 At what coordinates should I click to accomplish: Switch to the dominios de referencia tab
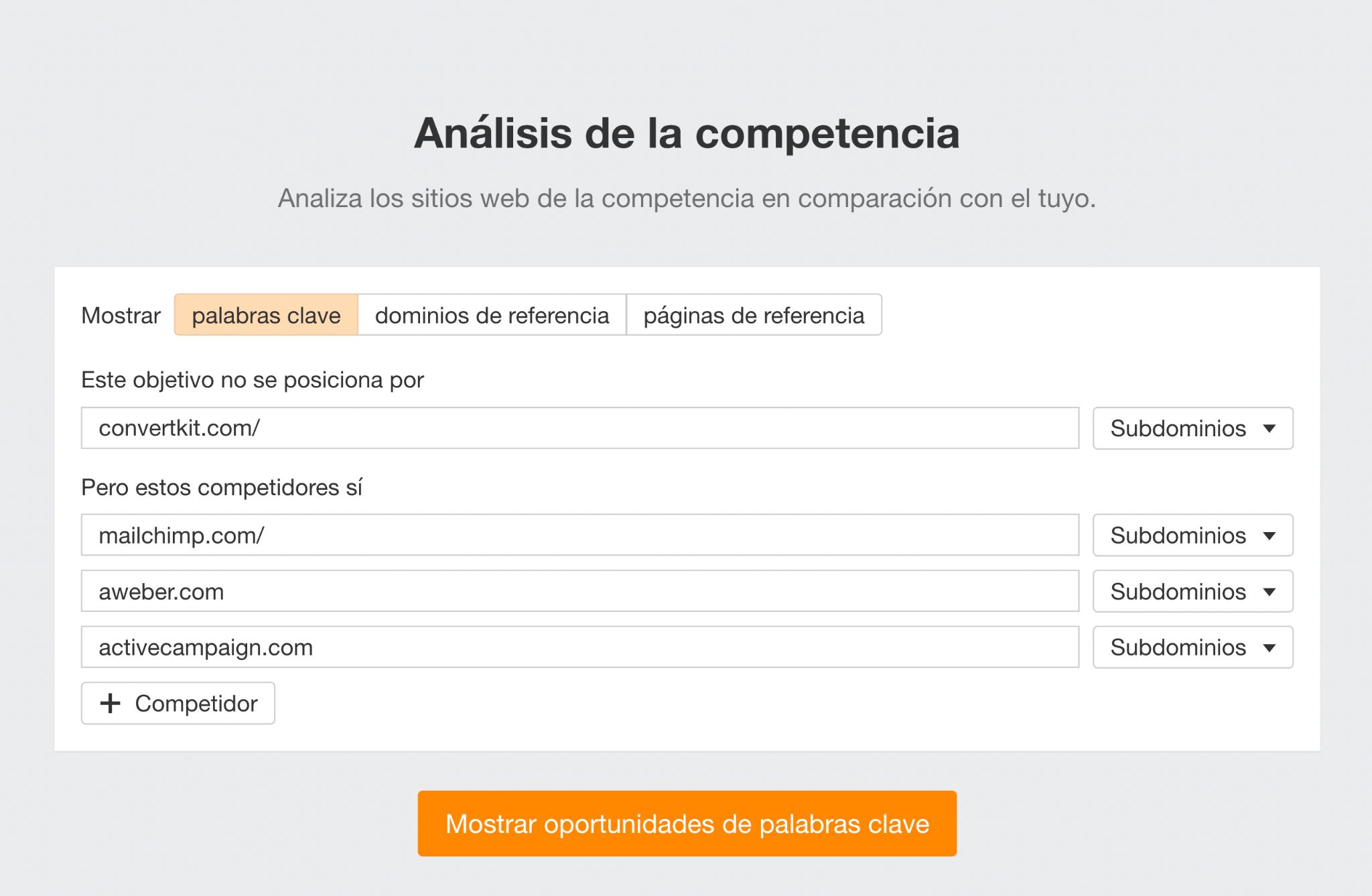[x=492, y=315]
